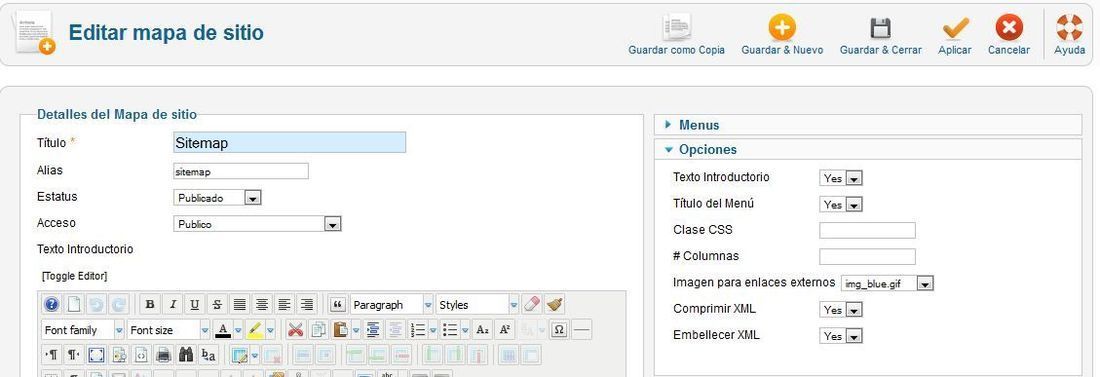Apply left alignment
The width and height of the screenshot is (1100, 377).
(284, 305)
